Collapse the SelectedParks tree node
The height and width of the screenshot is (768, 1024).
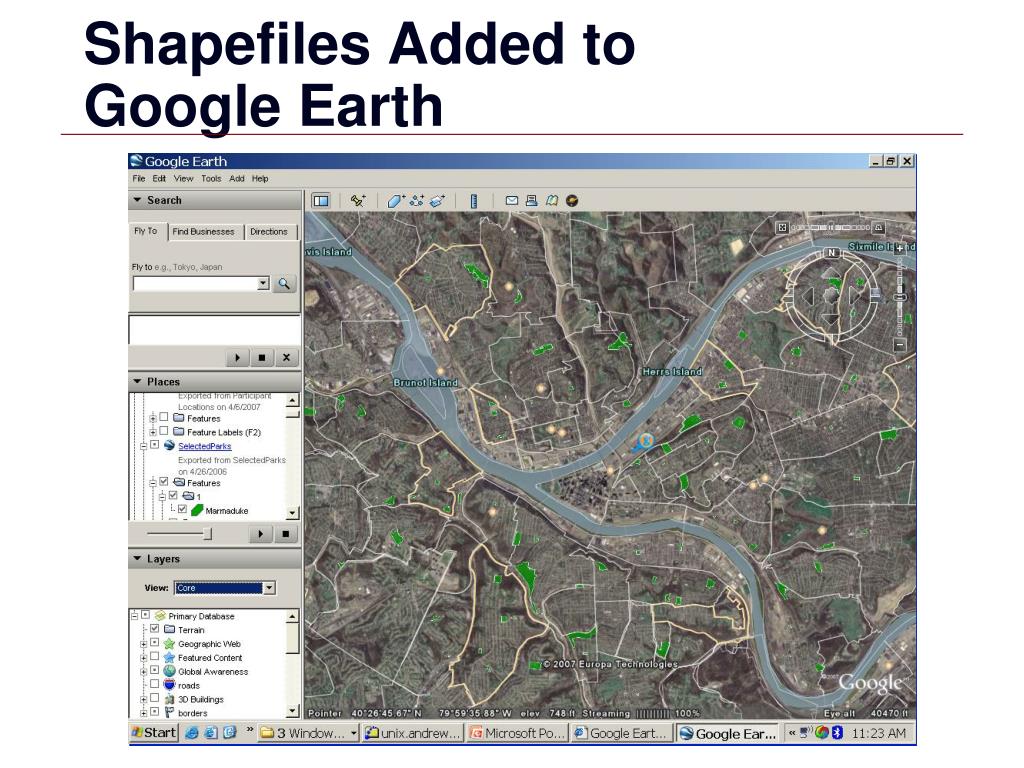point(143,446)
